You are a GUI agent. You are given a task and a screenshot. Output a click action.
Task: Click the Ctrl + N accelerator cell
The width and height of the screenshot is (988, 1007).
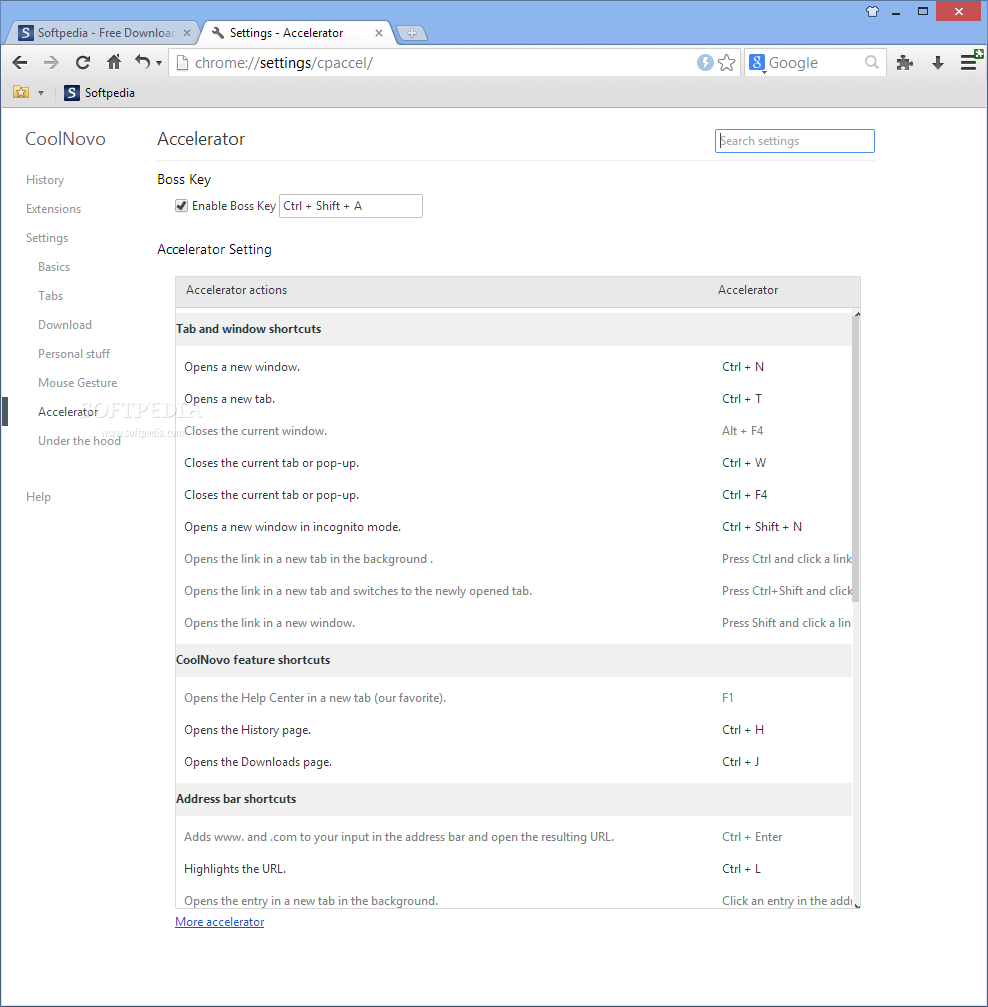click(743, 367)
